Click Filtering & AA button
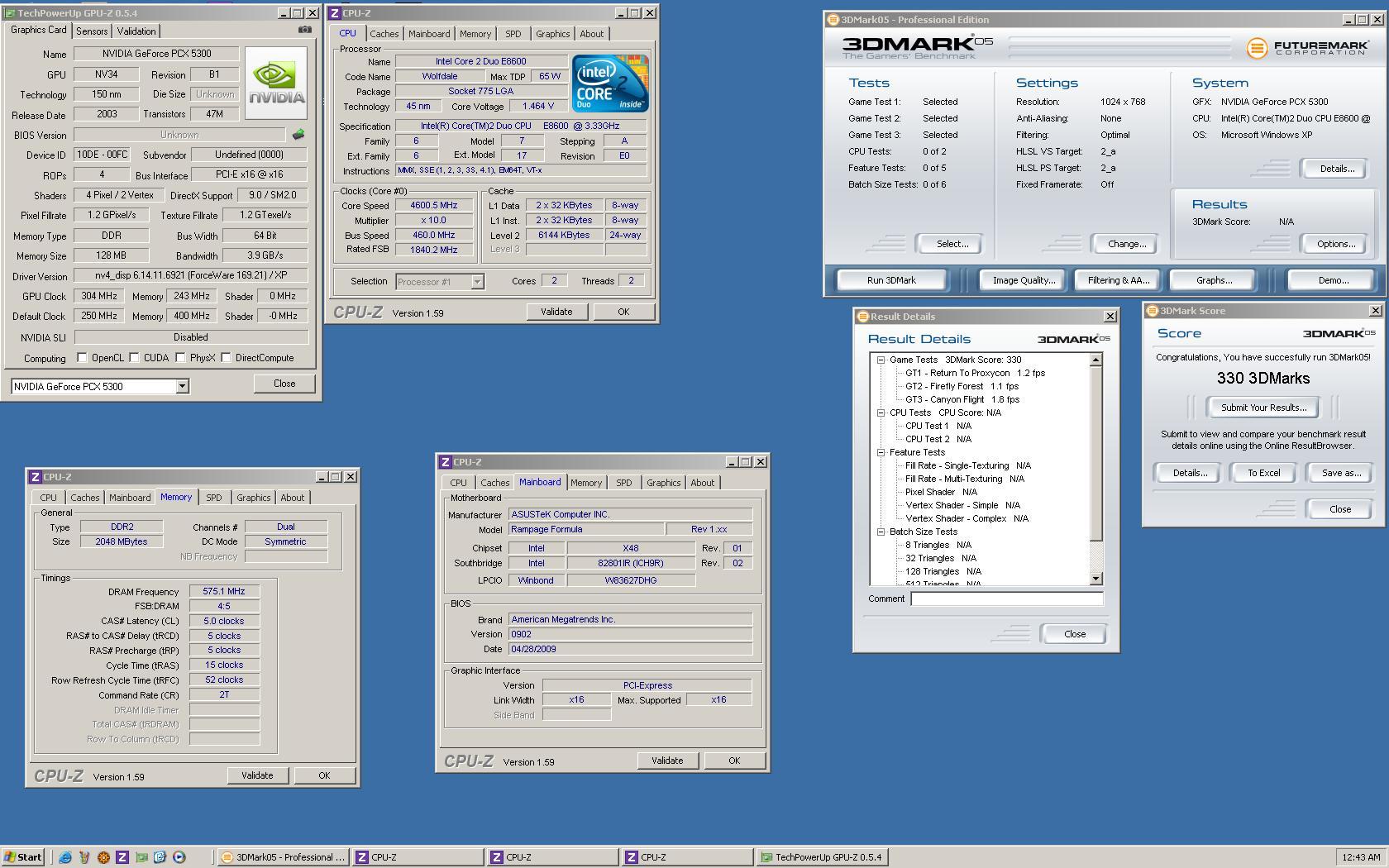This screenshot has width=1389, height=868. pos(1118,280)
